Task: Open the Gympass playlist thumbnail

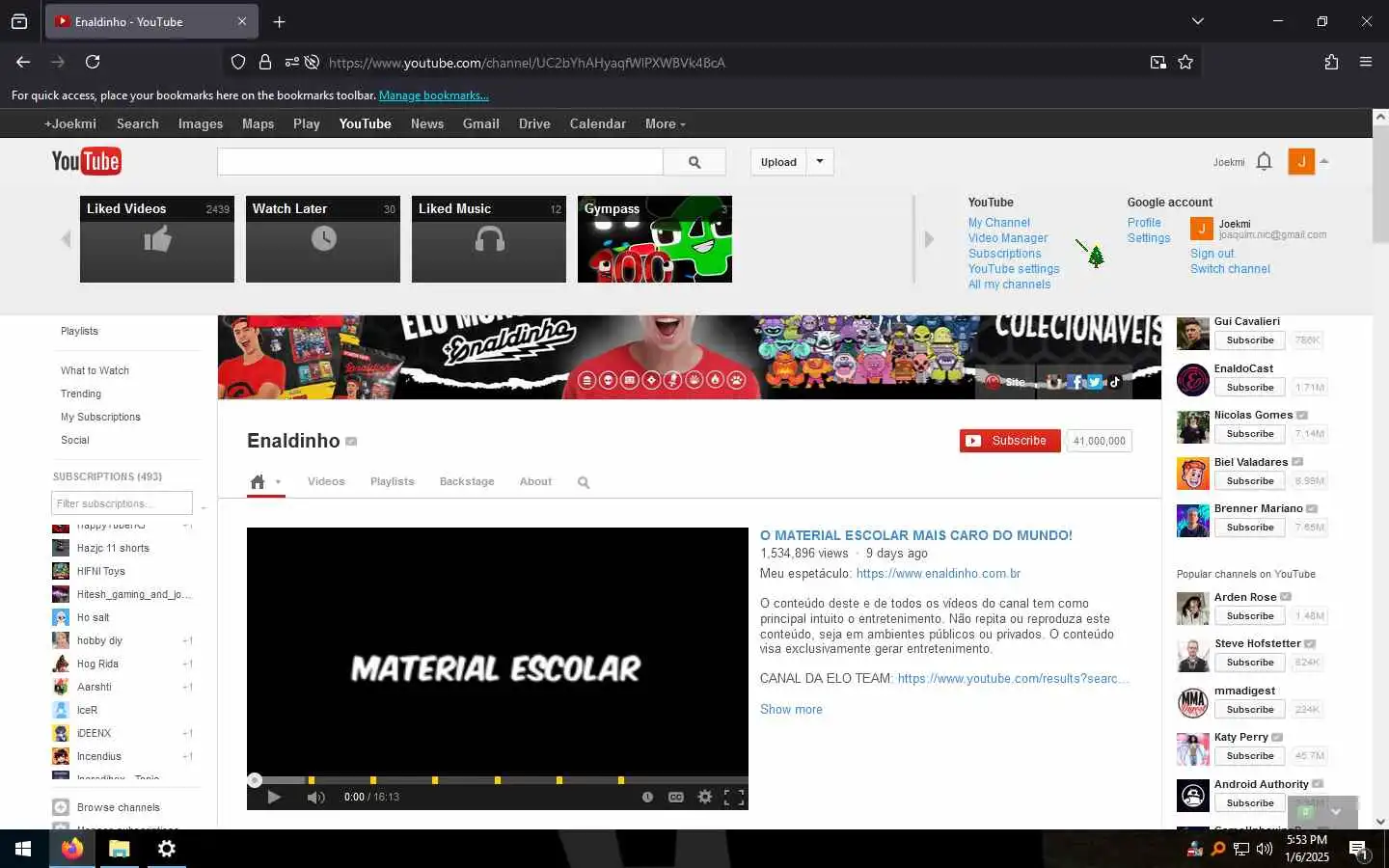Action: [x=655, y=239]
